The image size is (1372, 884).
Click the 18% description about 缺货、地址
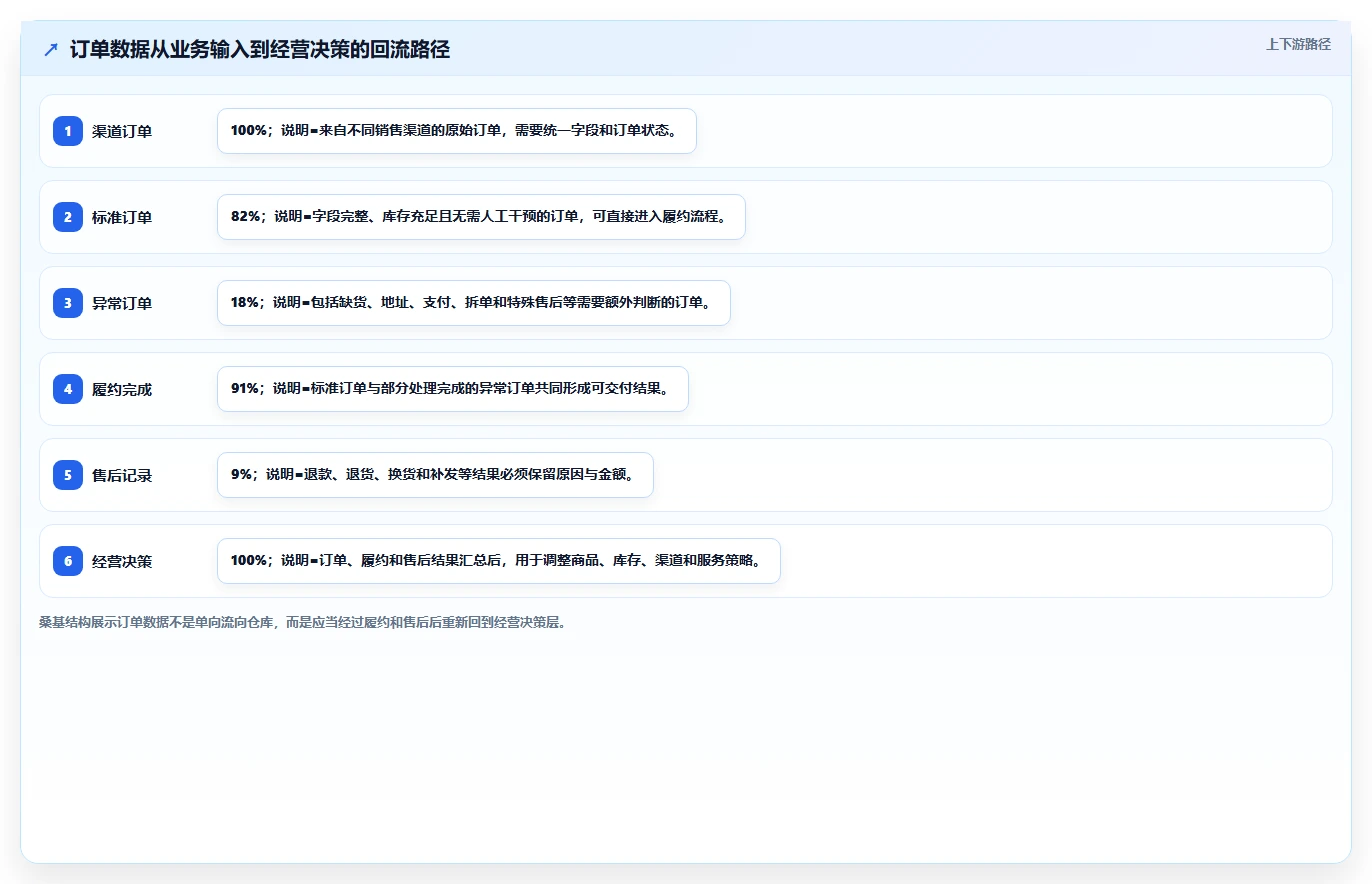tap(474, 303)
